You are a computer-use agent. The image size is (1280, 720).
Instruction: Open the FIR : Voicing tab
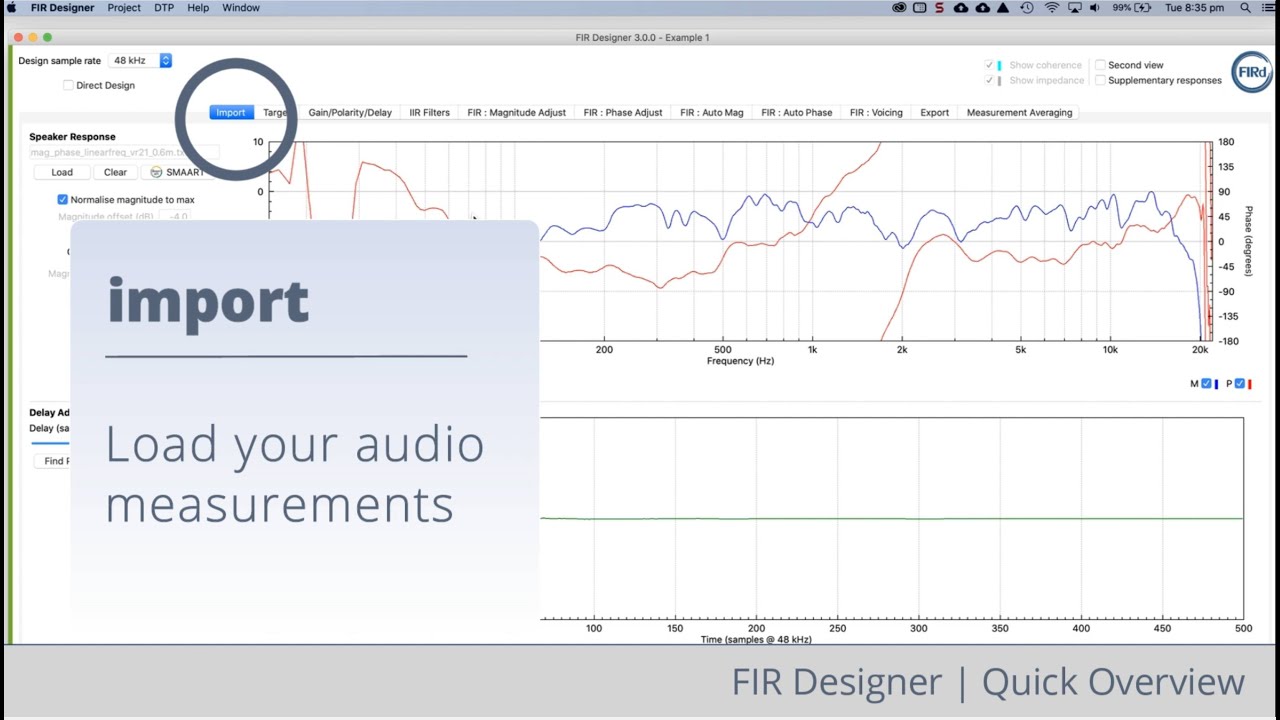point(876,112)
